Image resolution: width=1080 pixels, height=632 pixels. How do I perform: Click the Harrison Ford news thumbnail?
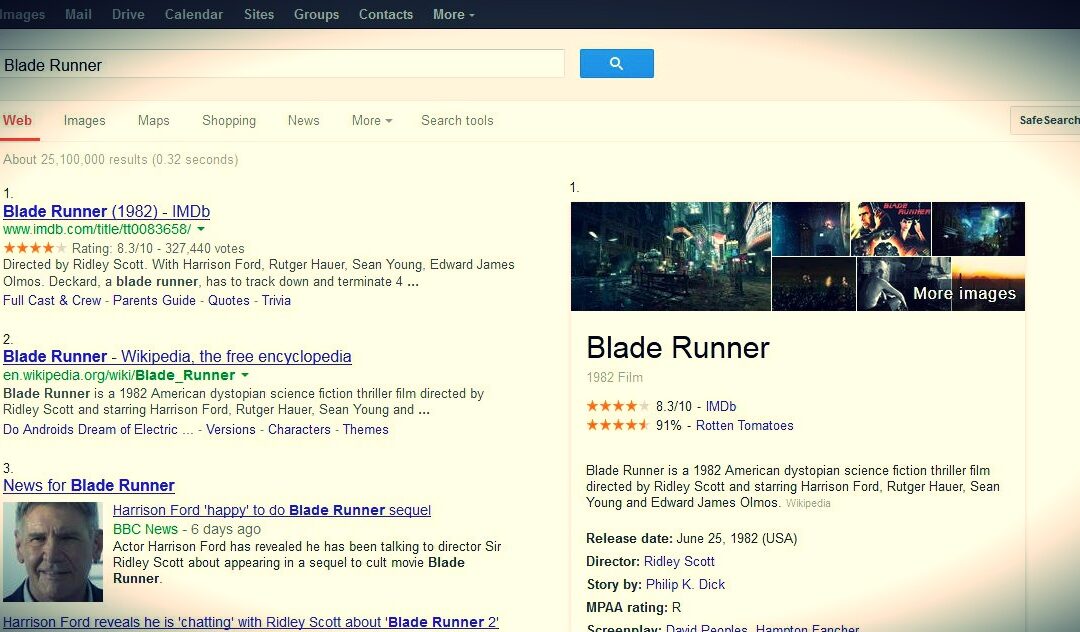click(x=52, y=550)
